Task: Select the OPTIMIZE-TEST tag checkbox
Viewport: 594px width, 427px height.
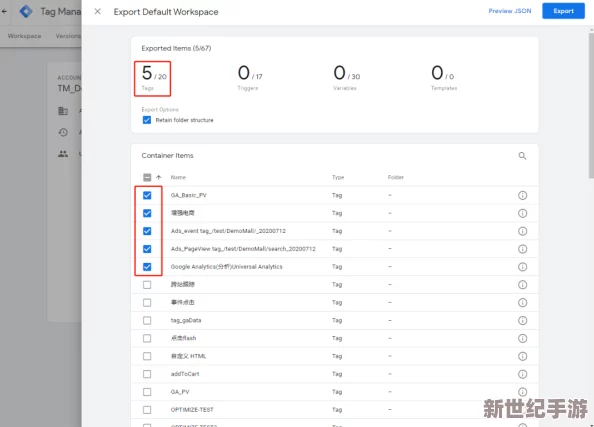Action: point(147,410)
